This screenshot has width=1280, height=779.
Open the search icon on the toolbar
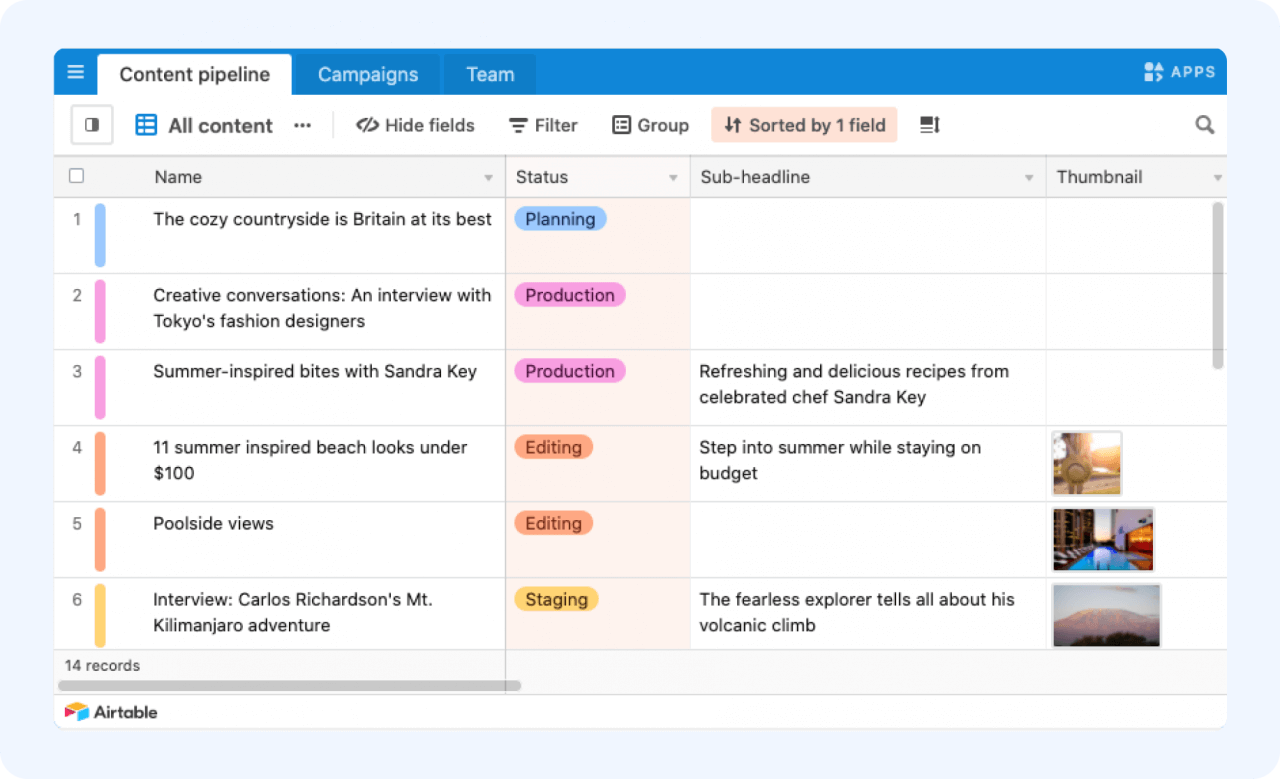click(x=1204, y=125)
